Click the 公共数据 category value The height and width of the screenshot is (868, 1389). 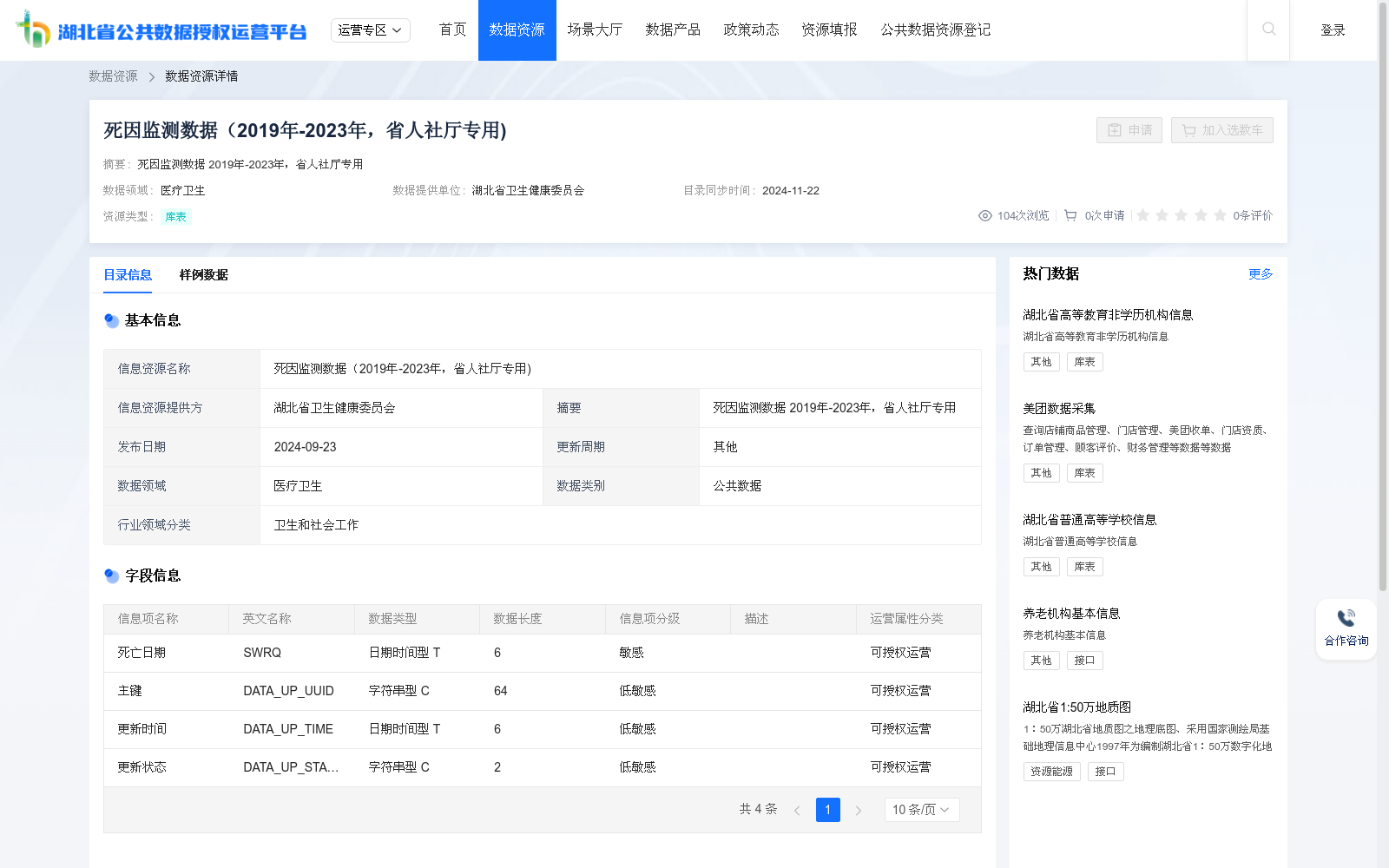pyautogui.click(x=737, y=486)
